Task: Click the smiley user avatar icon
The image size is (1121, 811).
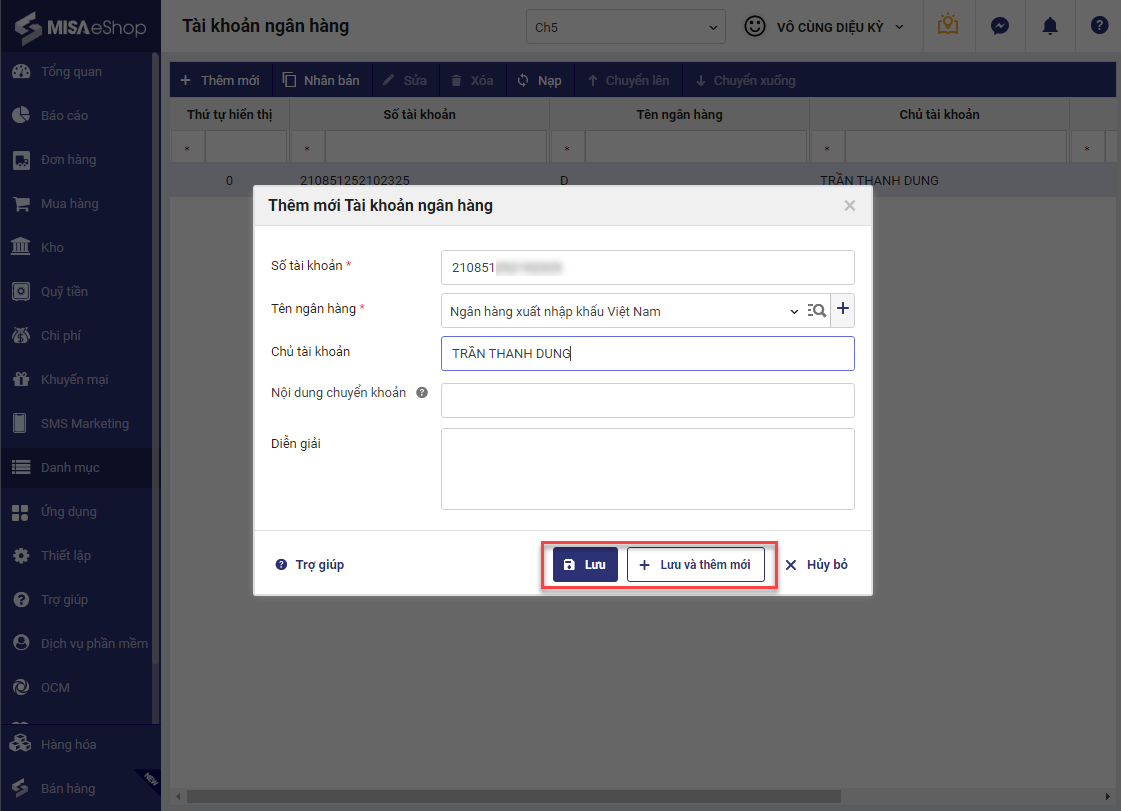Action: (x=754, y=26)
